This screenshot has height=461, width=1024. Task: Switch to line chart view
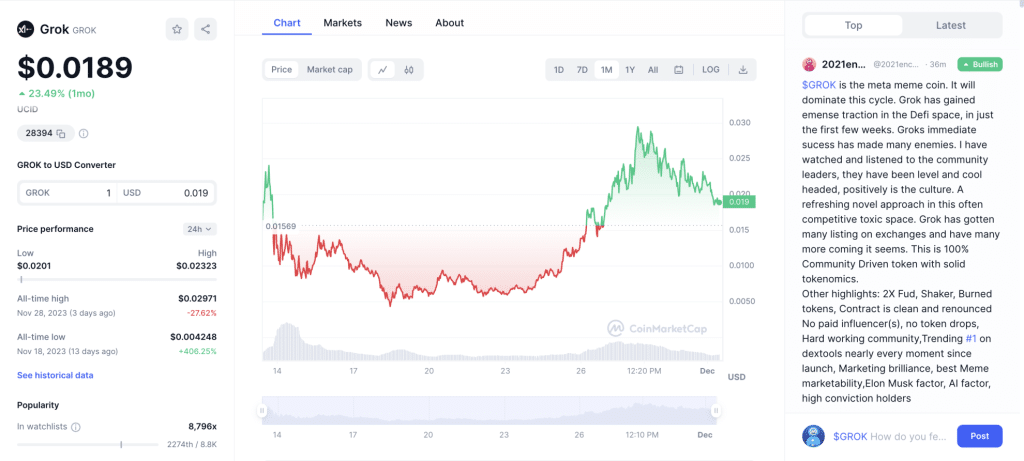(x=382, y=70)
